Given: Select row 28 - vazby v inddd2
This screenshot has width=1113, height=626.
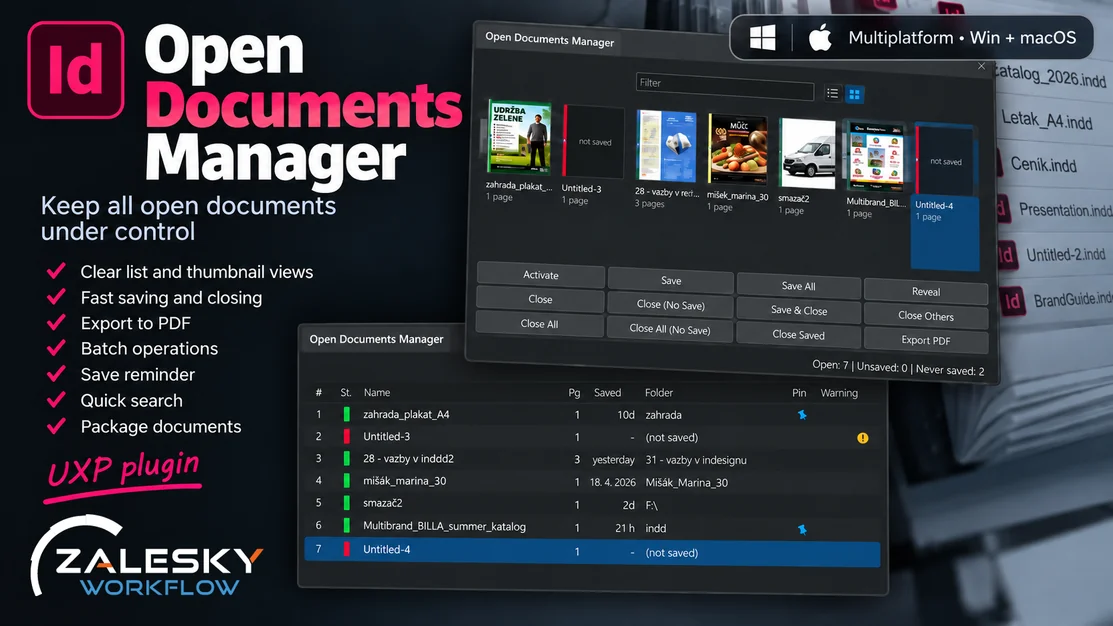Looking at the screenshot, I should [x=593, y=459].
